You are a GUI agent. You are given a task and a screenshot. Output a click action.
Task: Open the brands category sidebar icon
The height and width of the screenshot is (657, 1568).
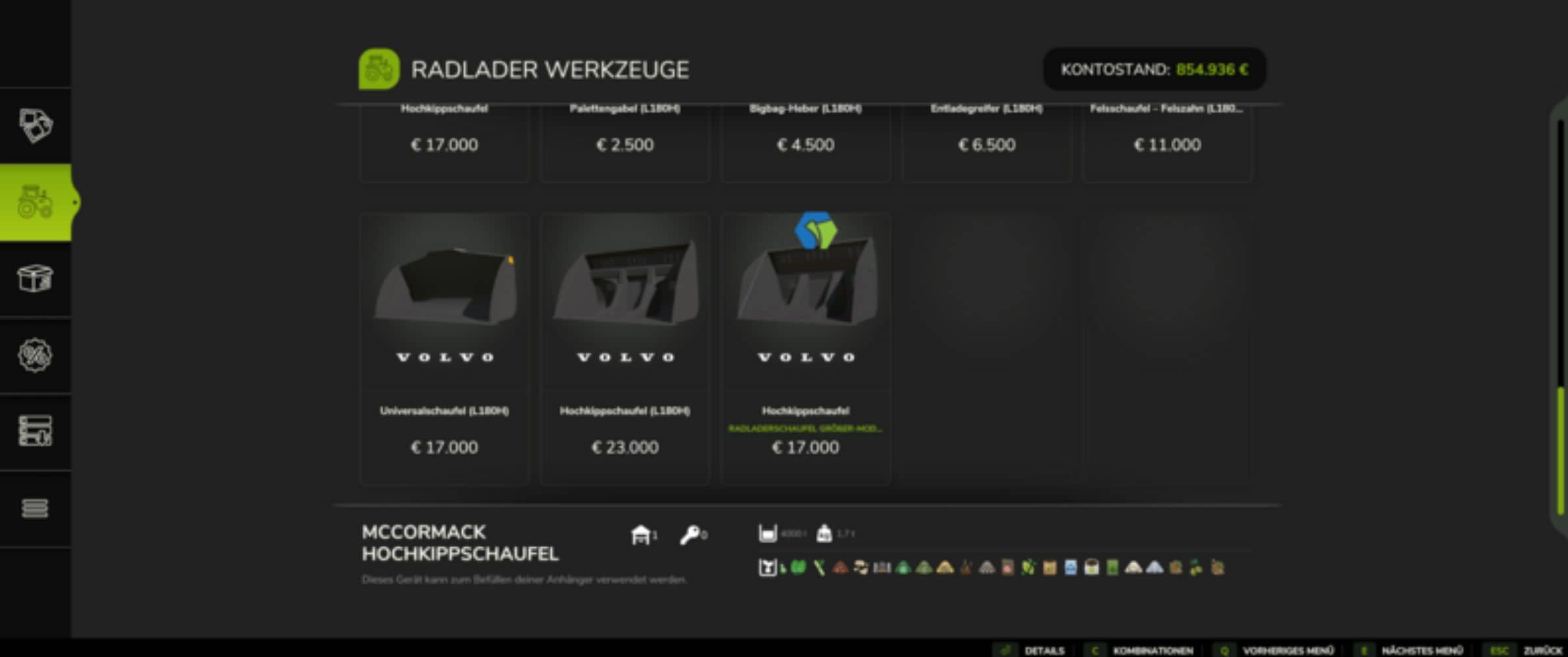point(35,125)
